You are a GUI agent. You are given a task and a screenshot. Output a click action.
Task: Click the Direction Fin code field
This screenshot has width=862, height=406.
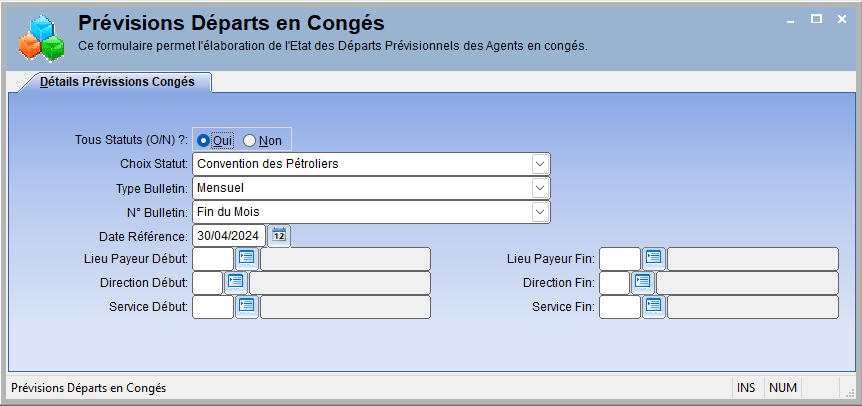[614, 282]
